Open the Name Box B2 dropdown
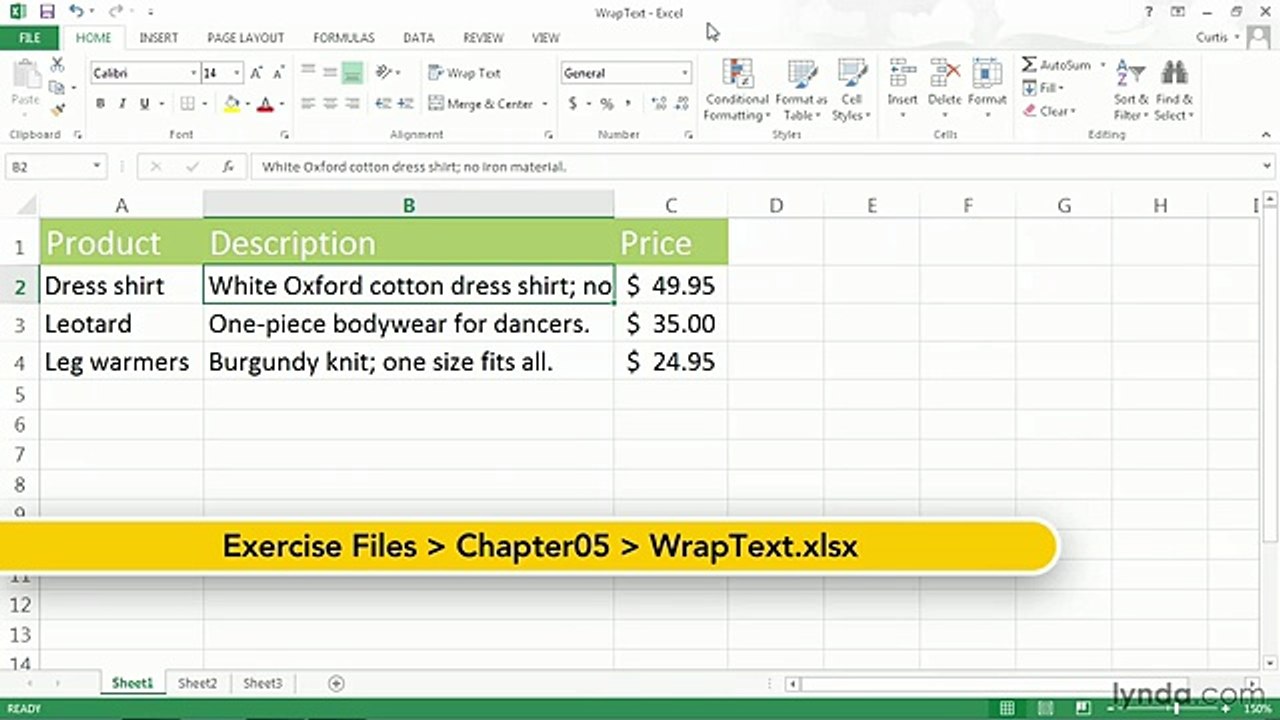 point(97,167)
